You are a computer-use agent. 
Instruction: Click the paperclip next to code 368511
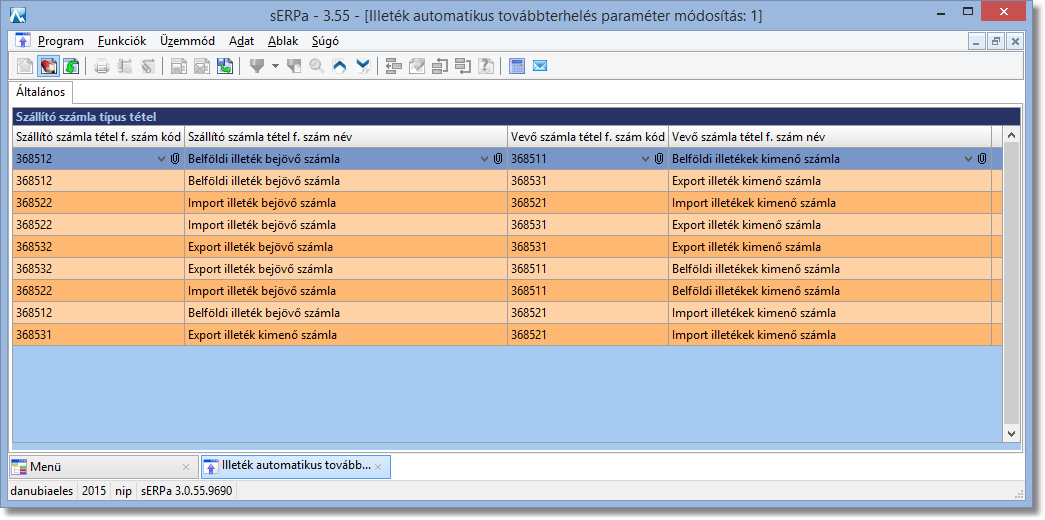[x=659, y=159]
